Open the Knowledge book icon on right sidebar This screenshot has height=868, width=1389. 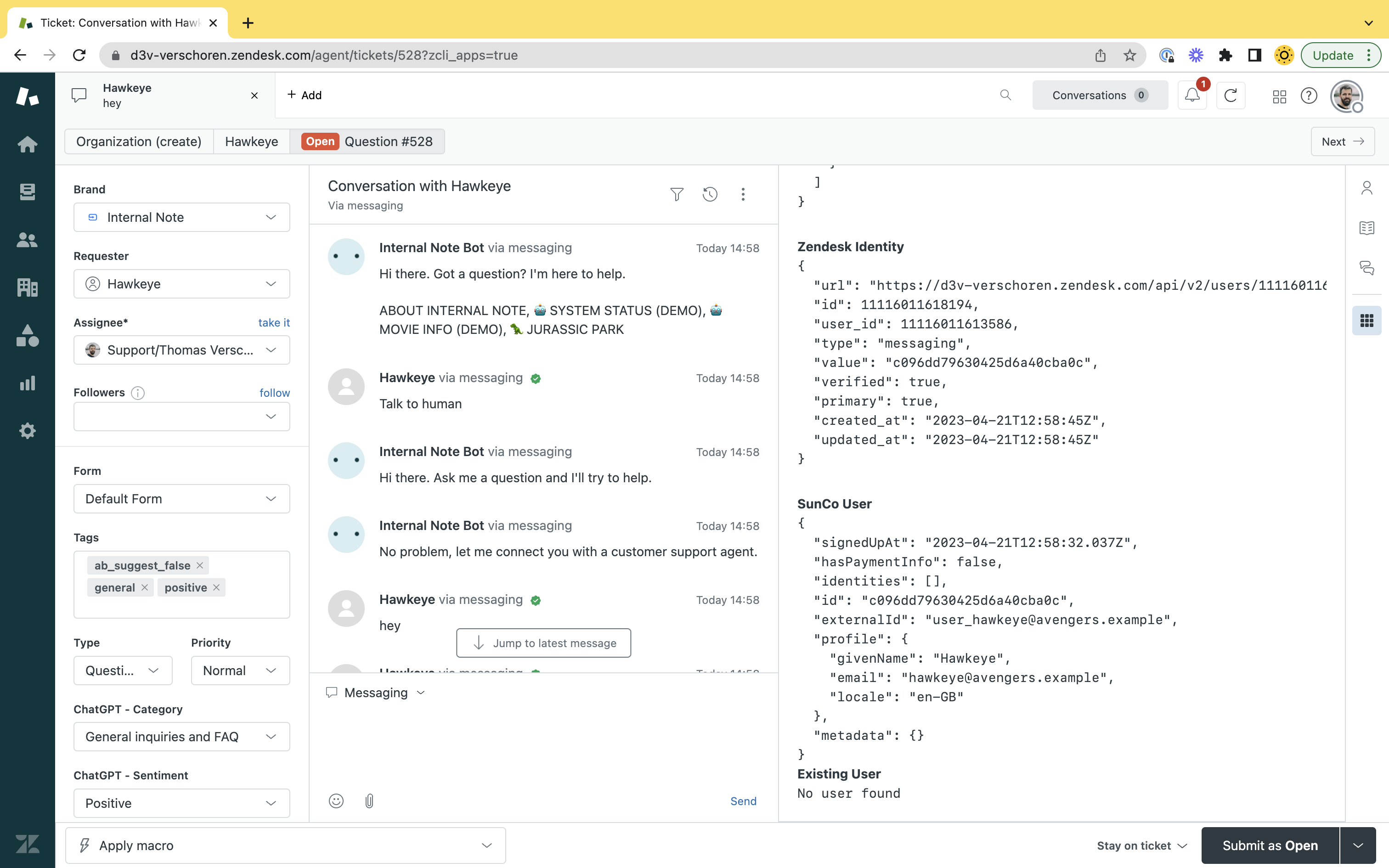click(x=1366, y=227)
